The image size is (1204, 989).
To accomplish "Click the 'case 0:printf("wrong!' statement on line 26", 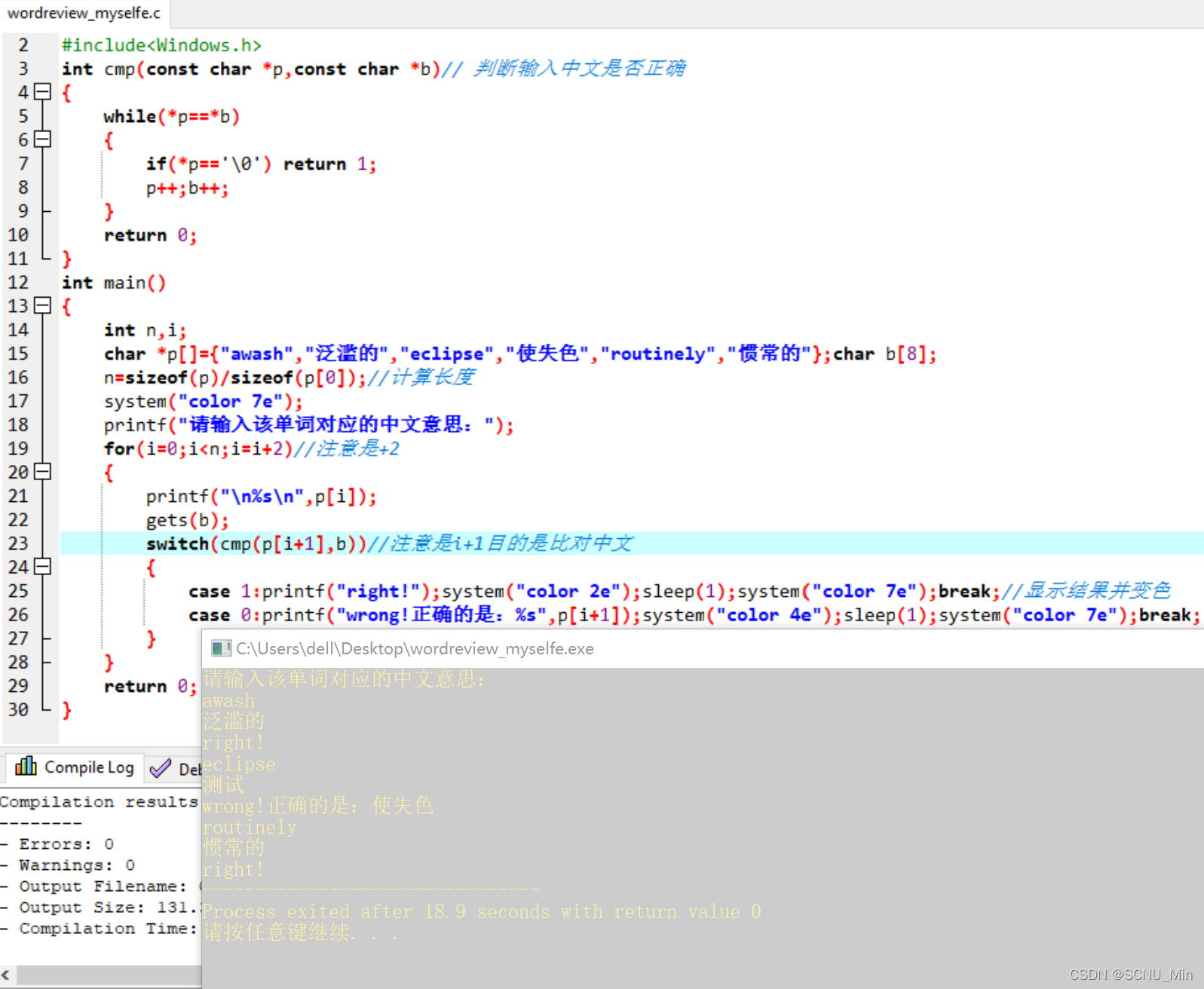I will 694,615.
